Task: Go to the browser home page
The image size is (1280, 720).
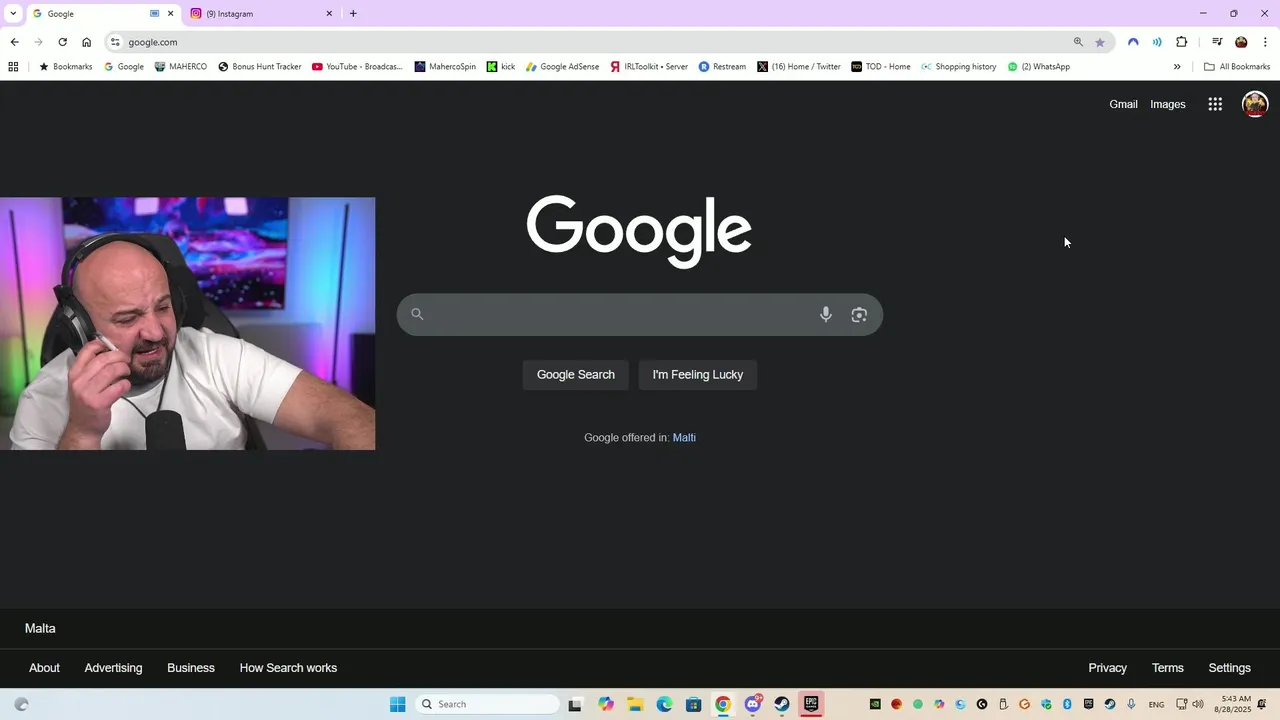Action: tap(86, 42)
